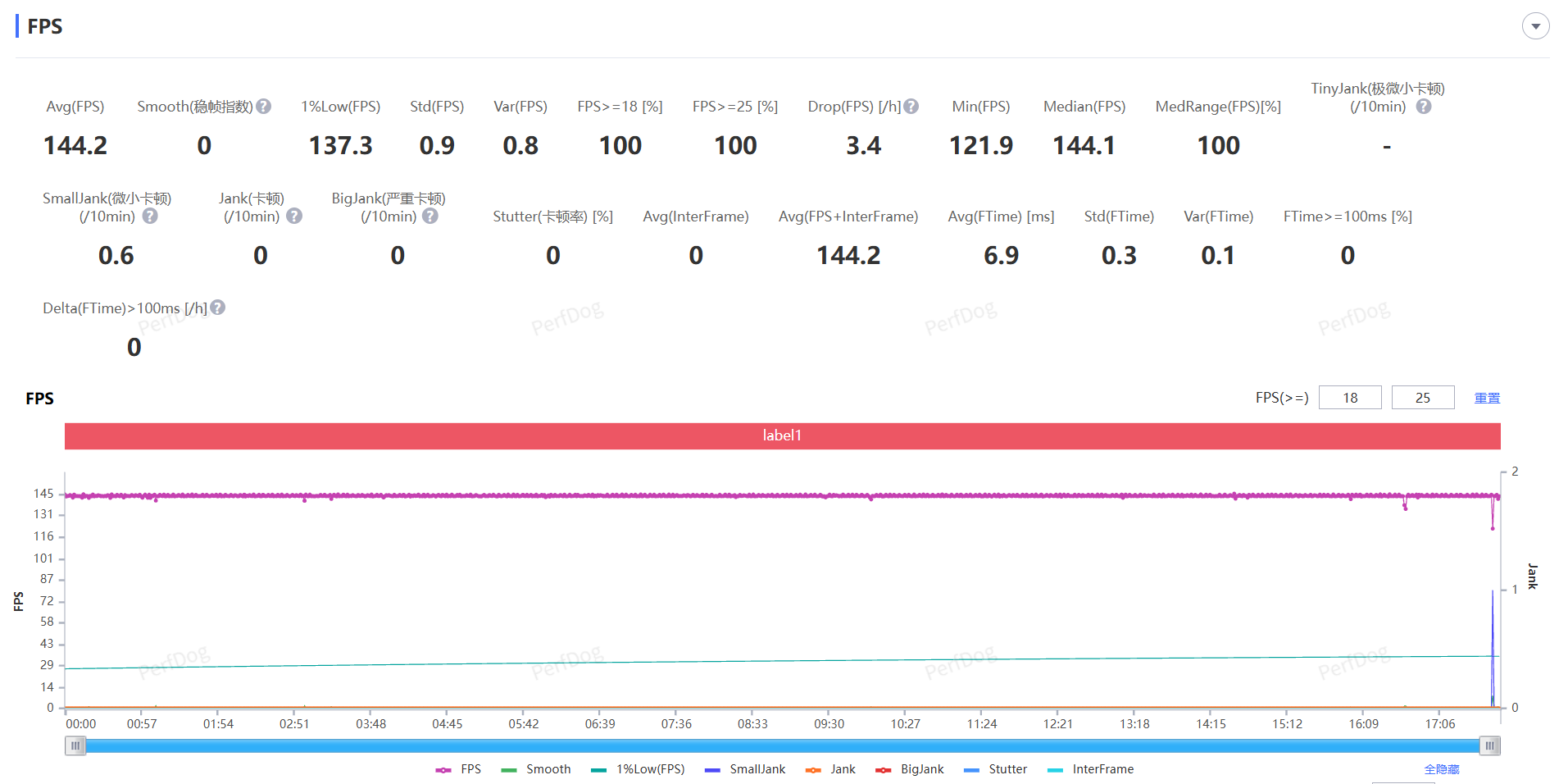1568x784 pixels.
Task: Toggle Smooth series in chart legend
Action: 537,769
